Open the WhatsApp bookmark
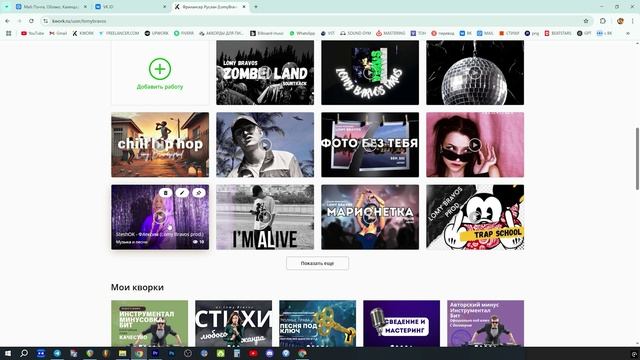The height and width of the screenshot is (360, 640). coord(302,33)
